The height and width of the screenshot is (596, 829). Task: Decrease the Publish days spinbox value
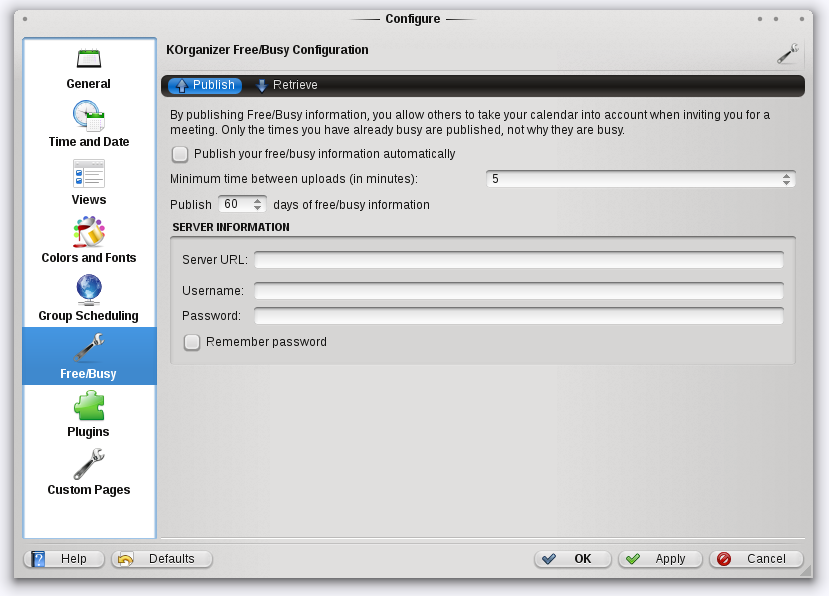pos(257,208)
